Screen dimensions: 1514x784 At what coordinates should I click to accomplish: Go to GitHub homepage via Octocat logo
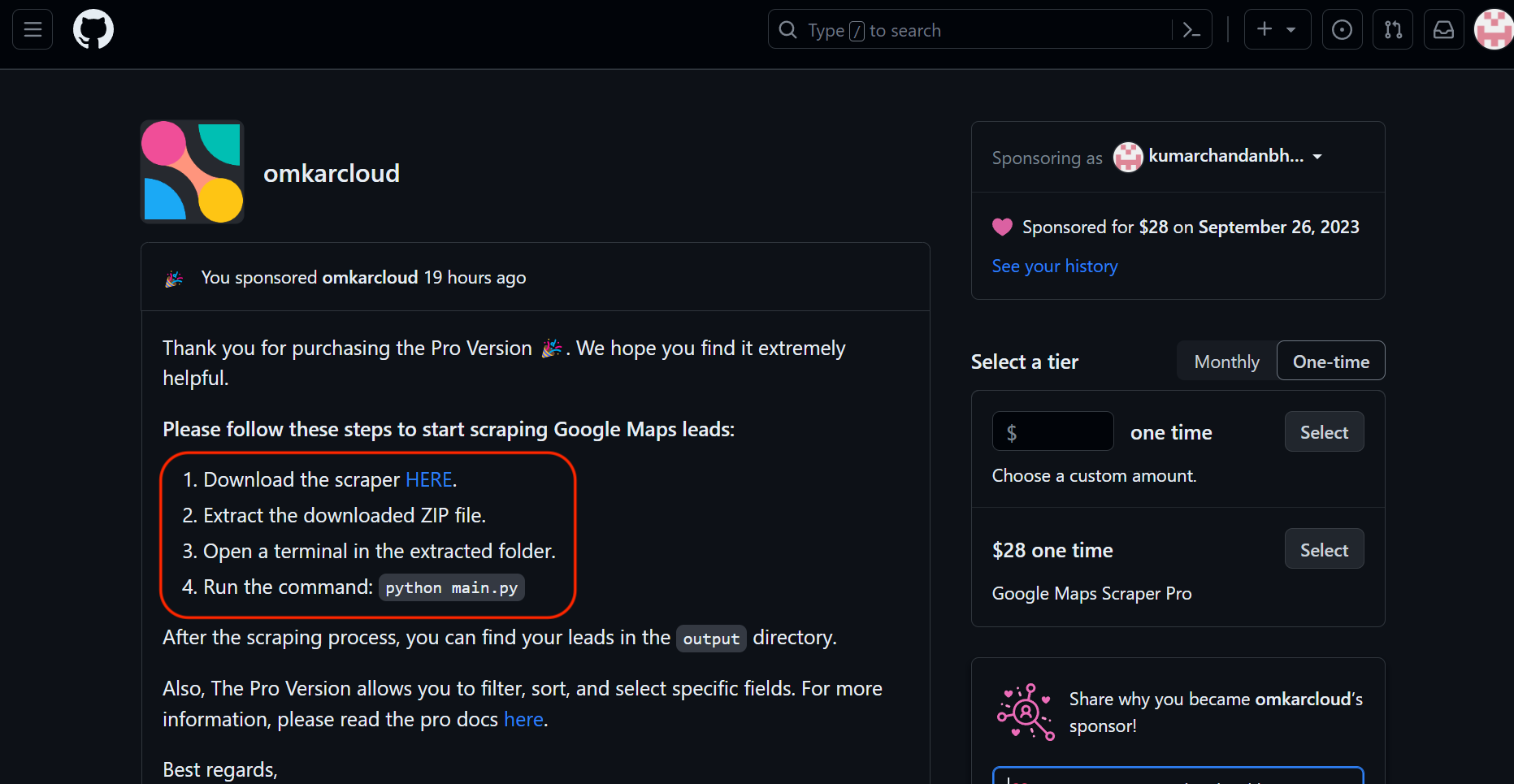point(93,30)
